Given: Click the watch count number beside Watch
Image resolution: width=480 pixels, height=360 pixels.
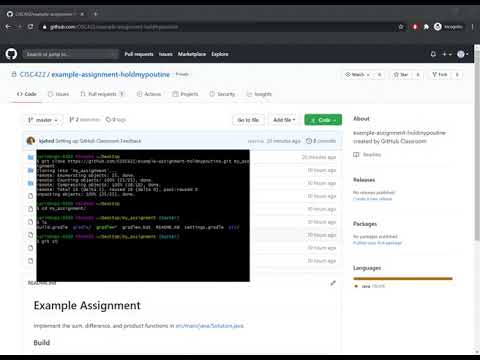Looking at the screenshot, I should point(379,74).
